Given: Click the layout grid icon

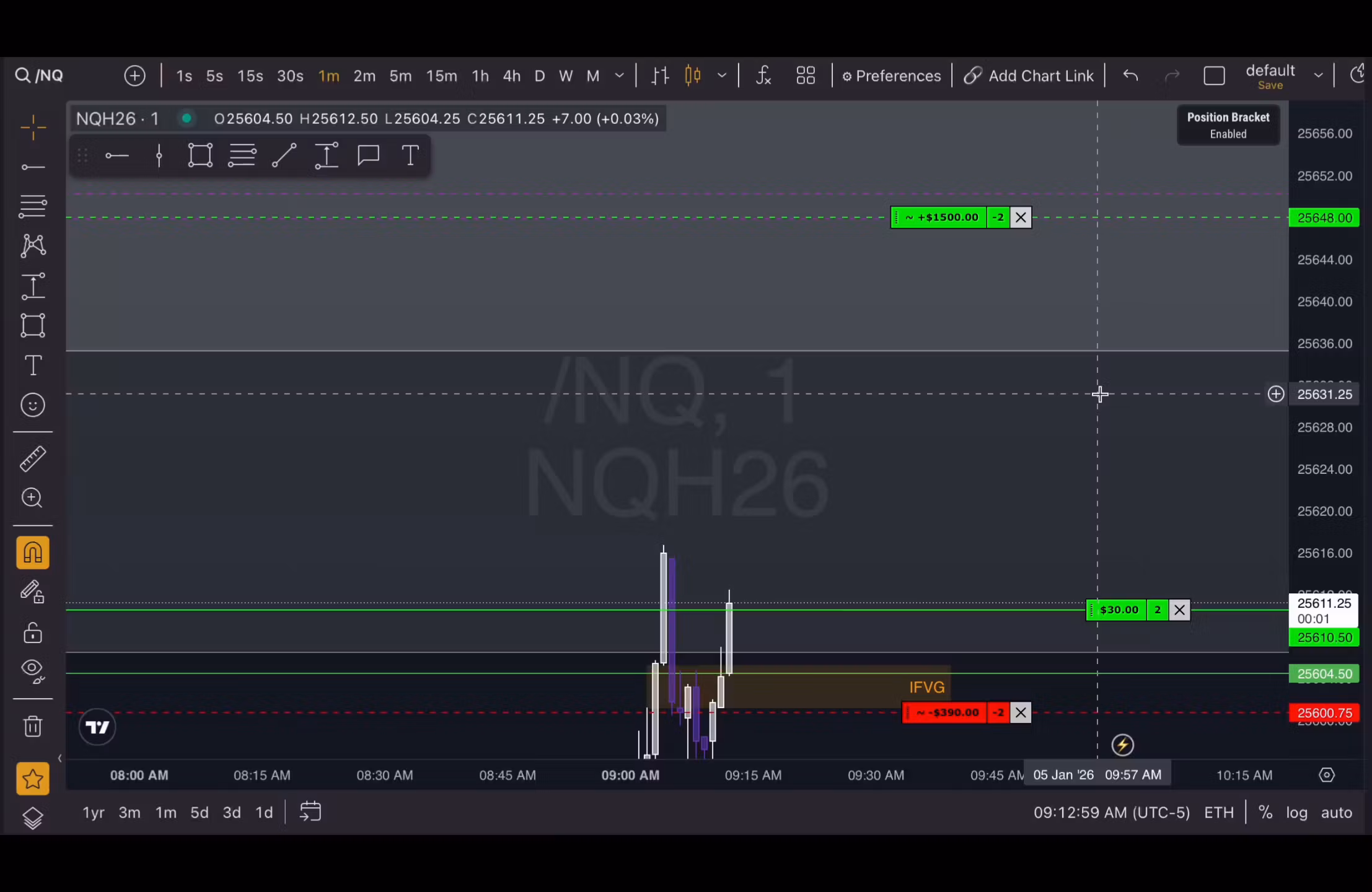Looking at the screenshot, I should (806, 76).
